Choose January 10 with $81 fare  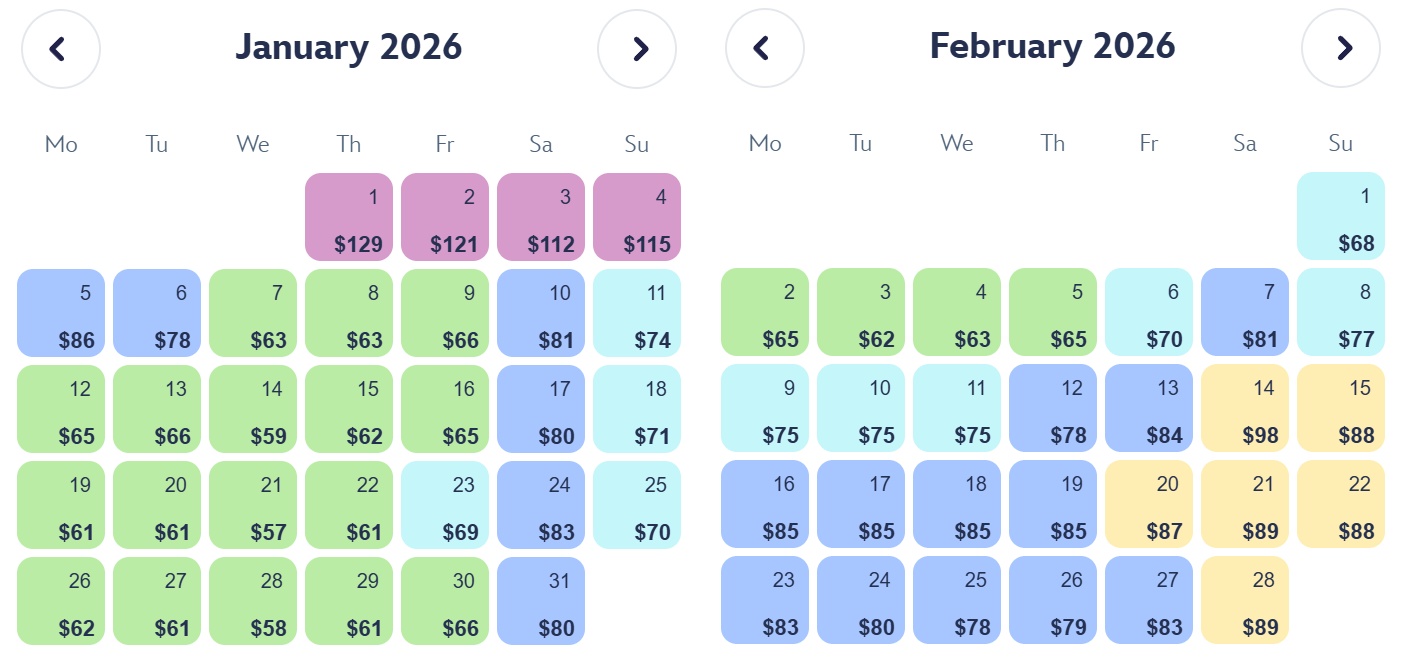point(541,313)
